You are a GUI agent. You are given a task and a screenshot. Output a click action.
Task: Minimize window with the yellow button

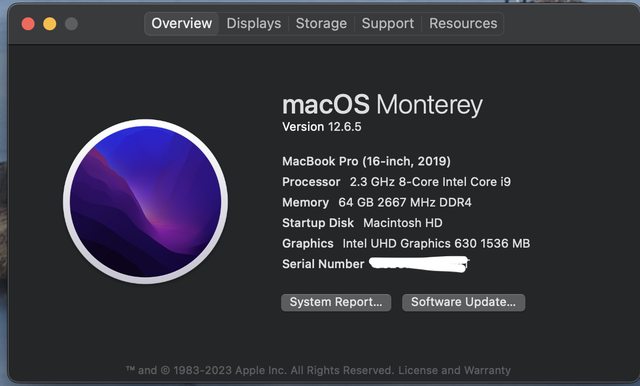click(x=50, y=24)
